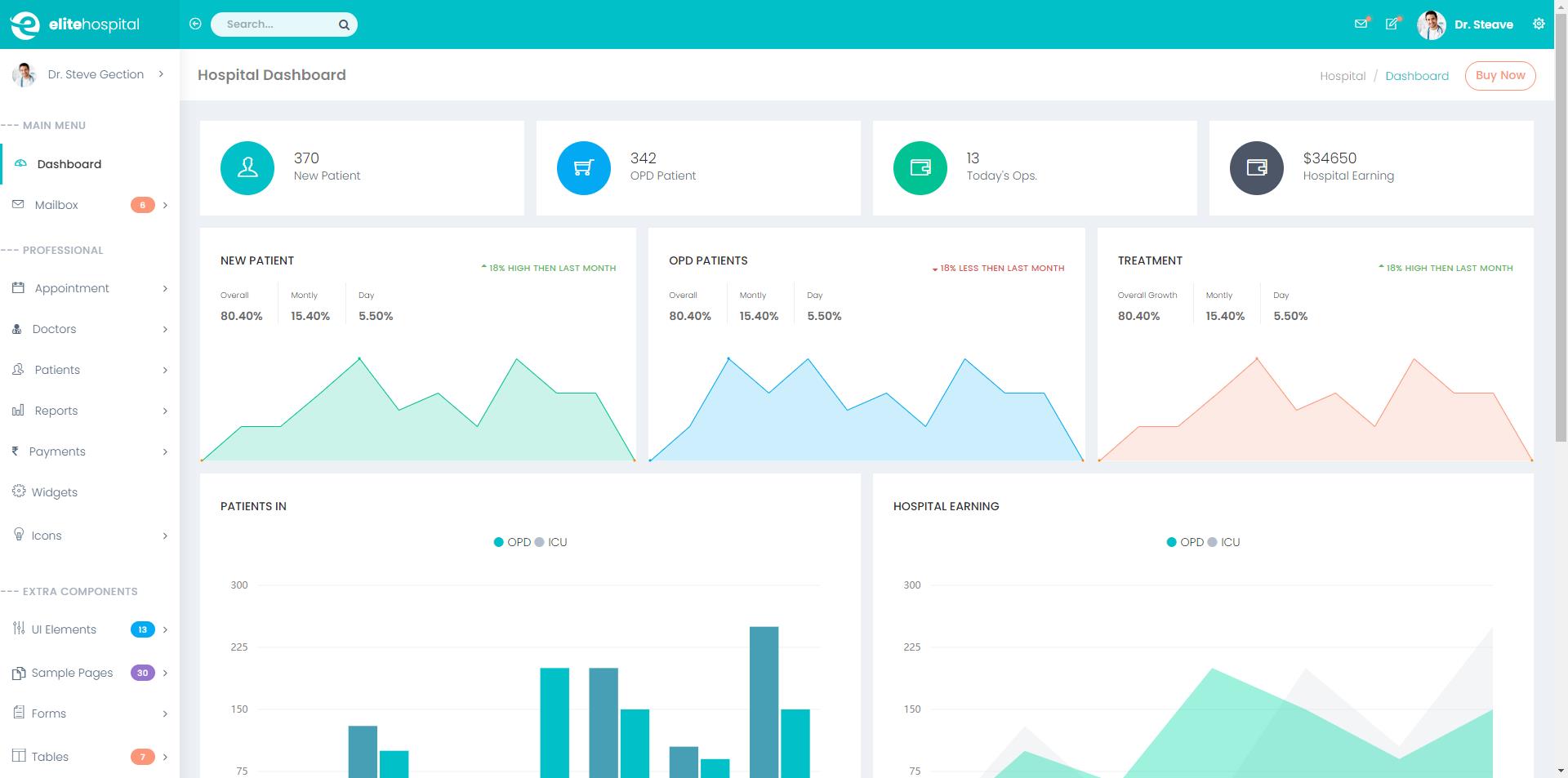Open the Widgets menu item
Image resolution: width=1568 pixels, height=778 pixels.
click(90, 492)
